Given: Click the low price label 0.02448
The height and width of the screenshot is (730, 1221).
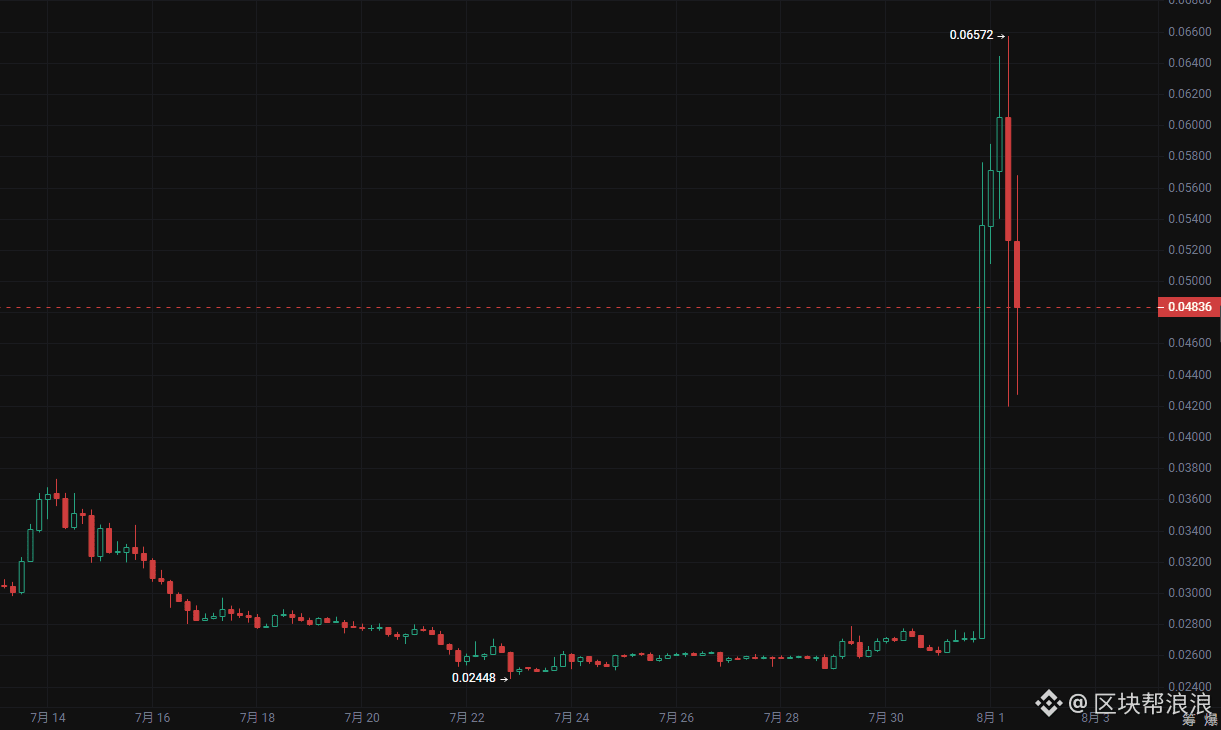Looking at the screenshot, I should tap(474, 677).
